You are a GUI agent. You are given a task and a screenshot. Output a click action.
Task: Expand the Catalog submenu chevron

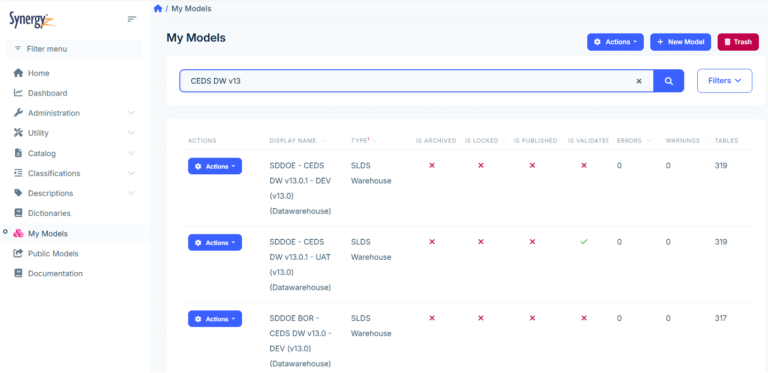click(131, 153)
